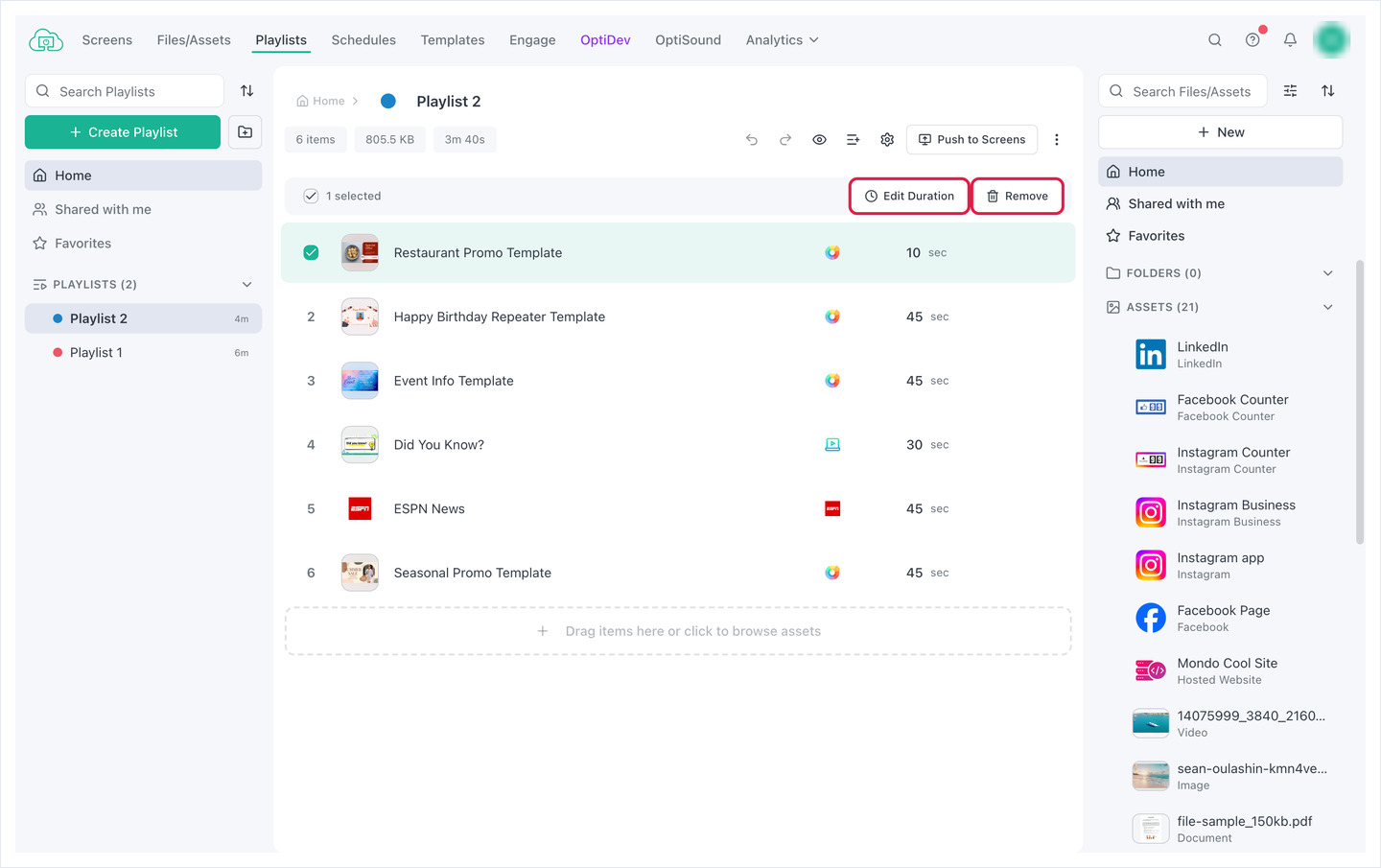Select the ESPN News playlist row
1381x868 pixels.
[678, 509]
